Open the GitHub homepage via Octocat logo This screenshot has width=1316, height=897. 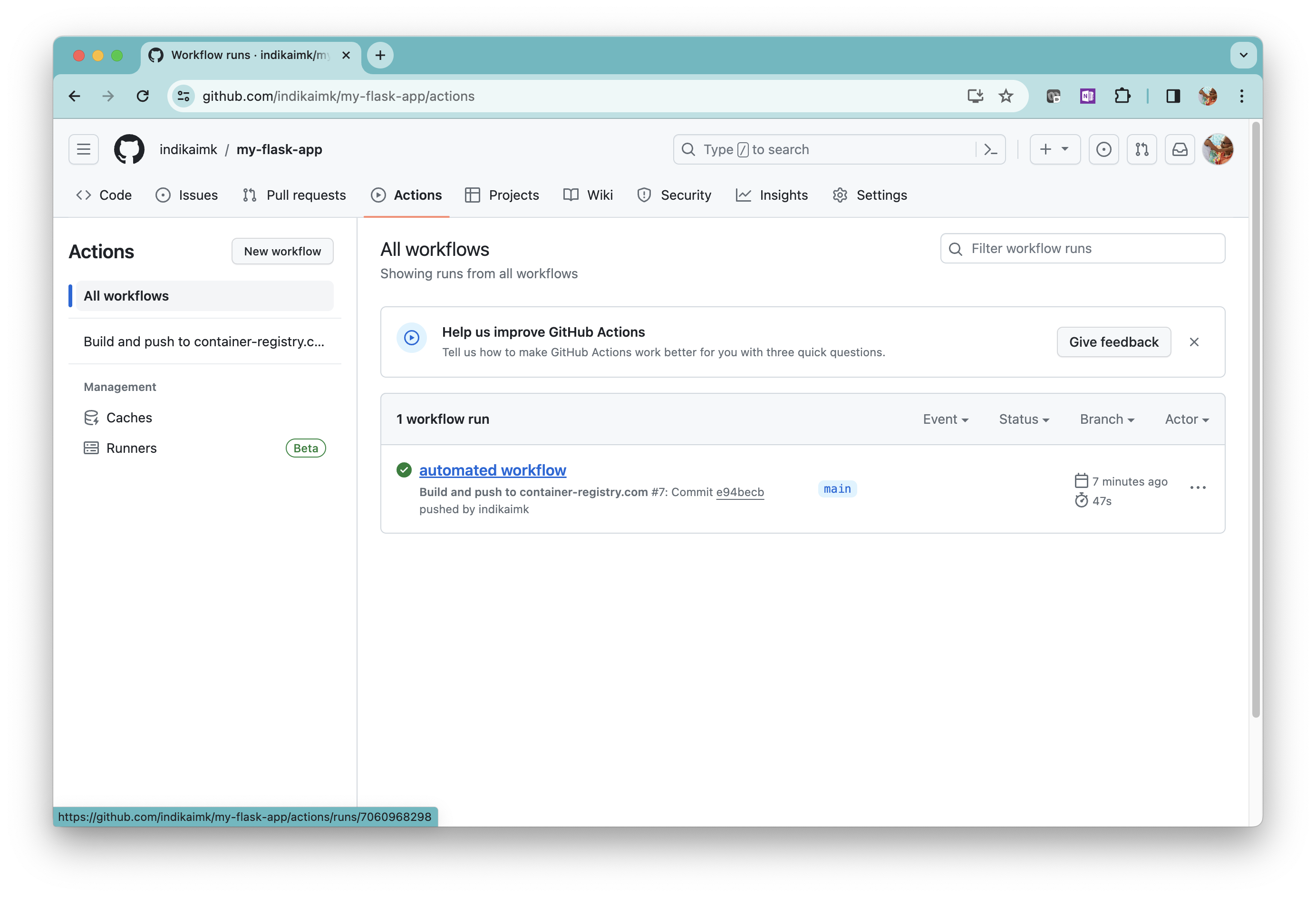[x=129, y=149]
